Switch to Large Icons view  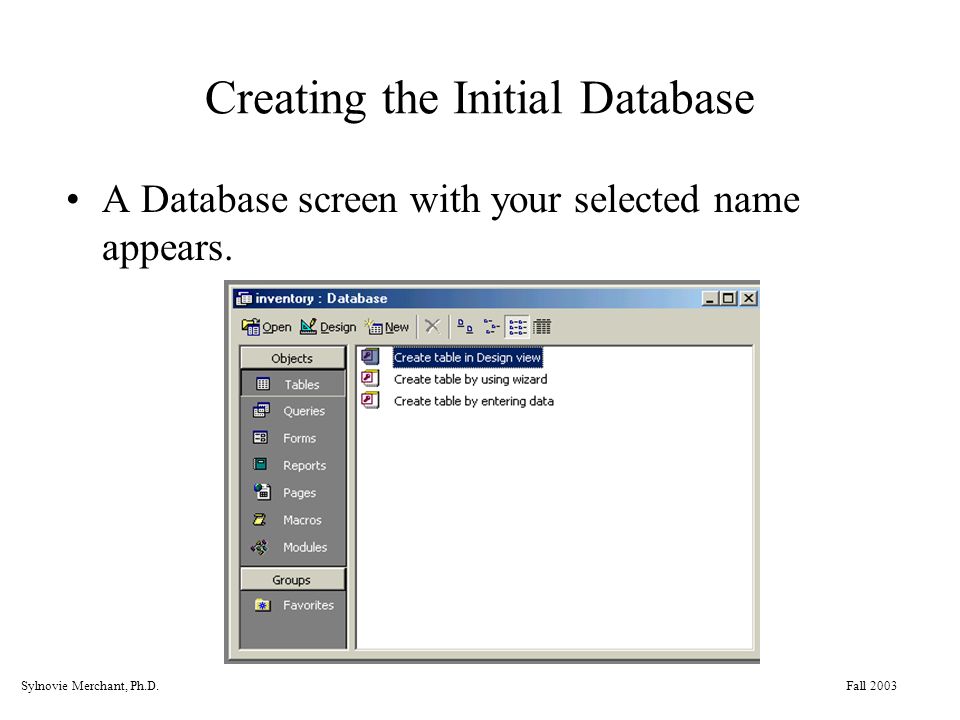tap(465, 326)
